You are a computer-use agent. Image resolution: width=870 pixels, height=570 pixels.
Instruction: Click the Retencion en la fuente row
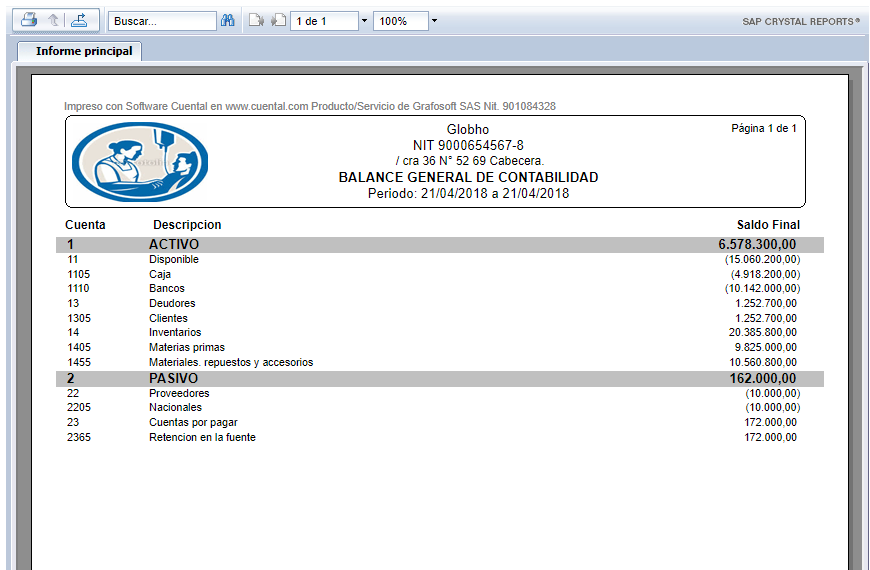202,437
